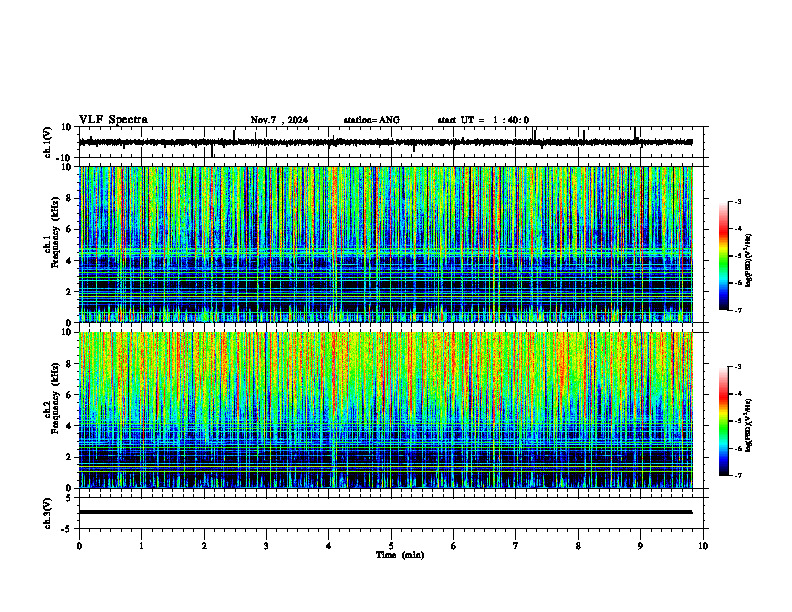792x612 pixels.
Task: Click the ch.1 spectrogram '8' kHz tick label
Action: point(69,198)
